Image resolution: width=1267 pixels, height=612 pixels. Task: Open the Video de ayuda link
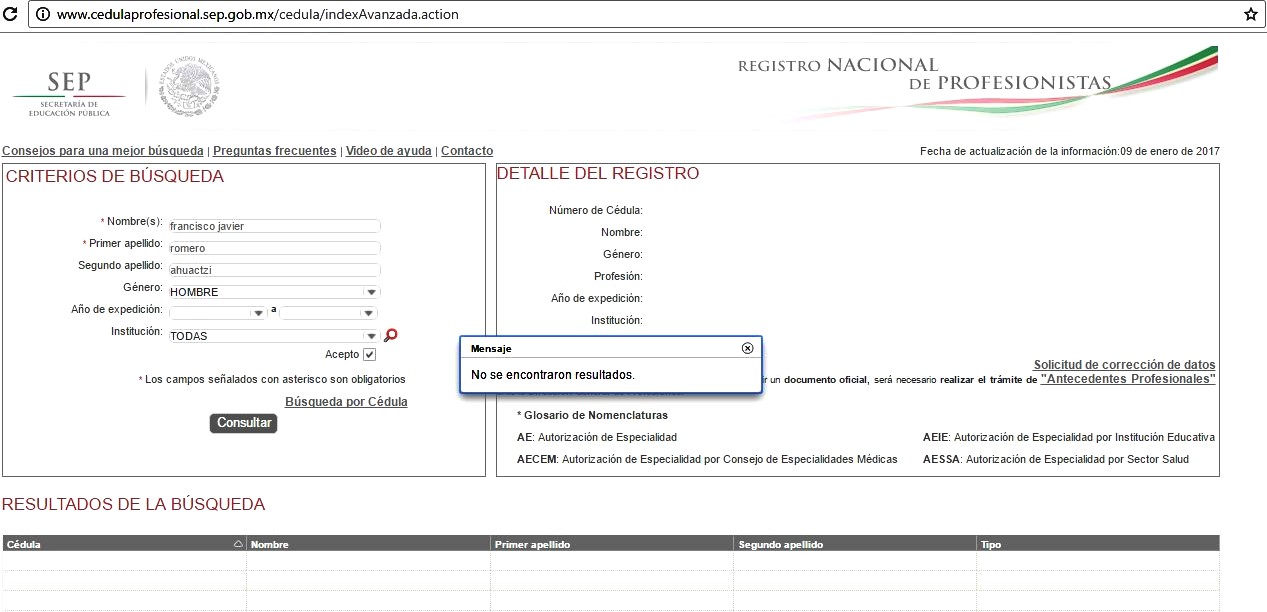click(x=388, y=151)
